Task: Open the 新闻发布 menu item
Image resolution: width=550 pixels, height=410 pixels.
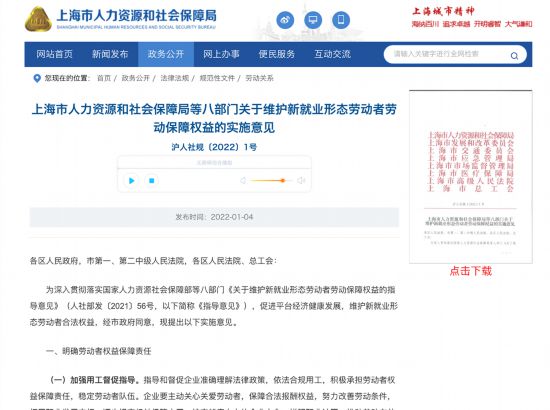Action: pyautogui.click(x=110, y=54)
